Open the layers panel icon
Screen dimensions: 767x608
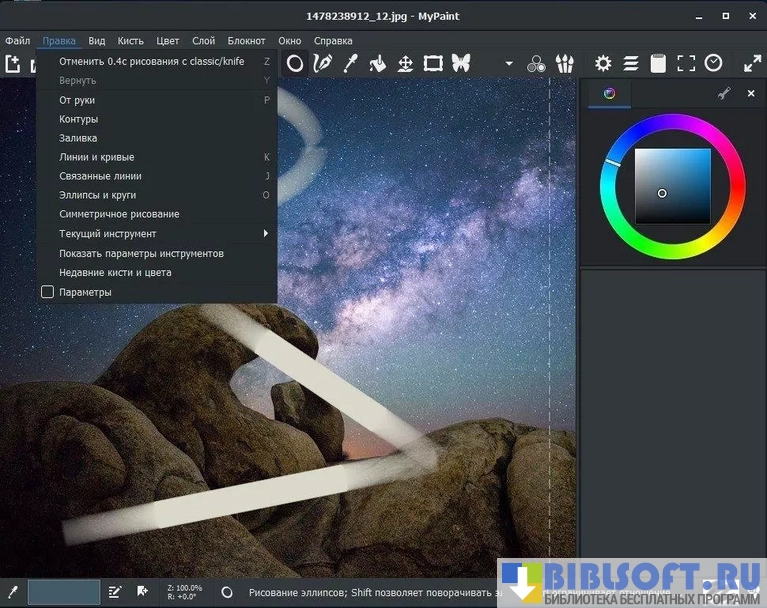[631, 63]
